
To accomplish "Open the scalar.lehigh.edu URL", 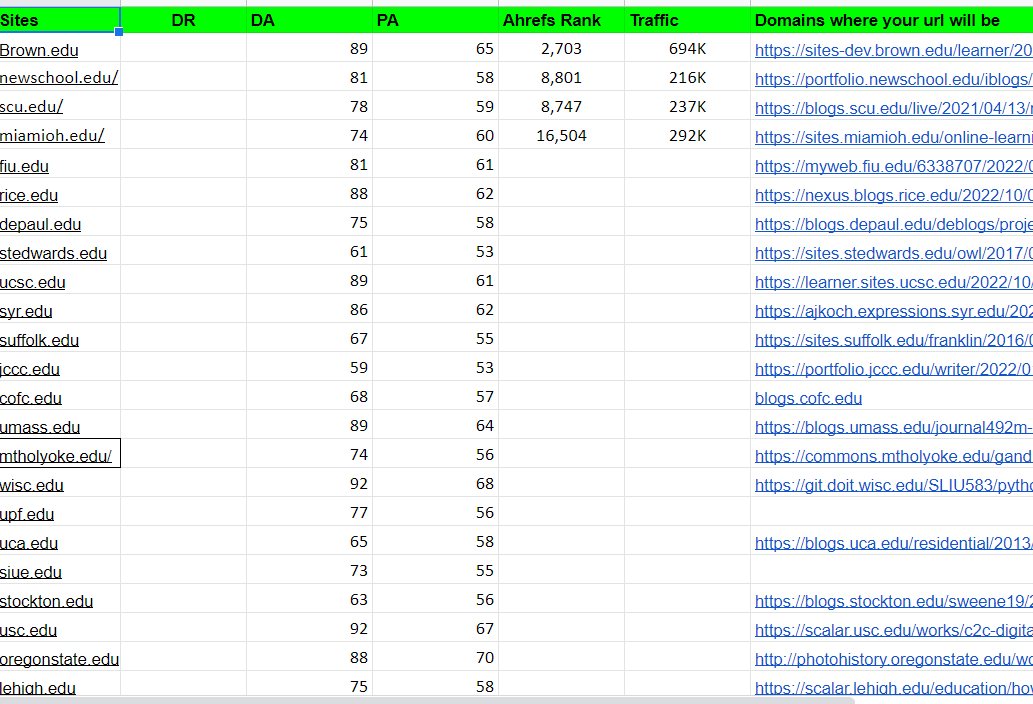I will (893, 688).
